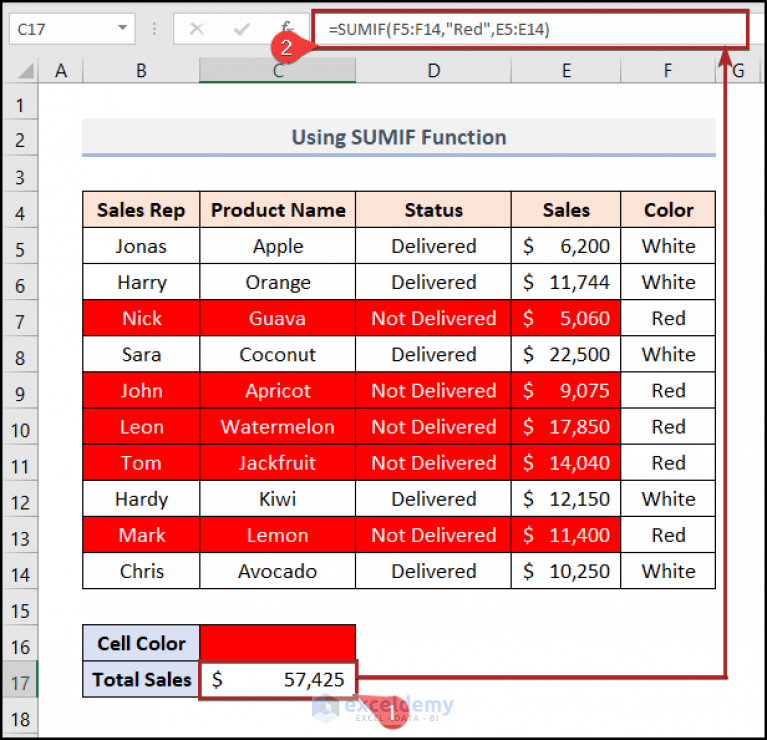The image size is (767, 740).
Task: Select the 'Not Delivered' status for Nick
Action: (x=433, y=318)
